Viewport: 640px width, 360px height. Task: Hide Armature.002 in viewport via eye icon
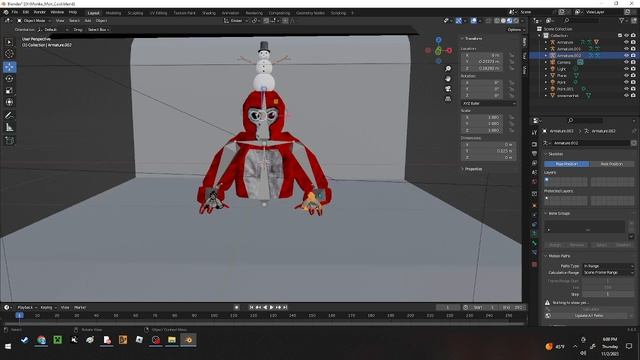(627, 56)
